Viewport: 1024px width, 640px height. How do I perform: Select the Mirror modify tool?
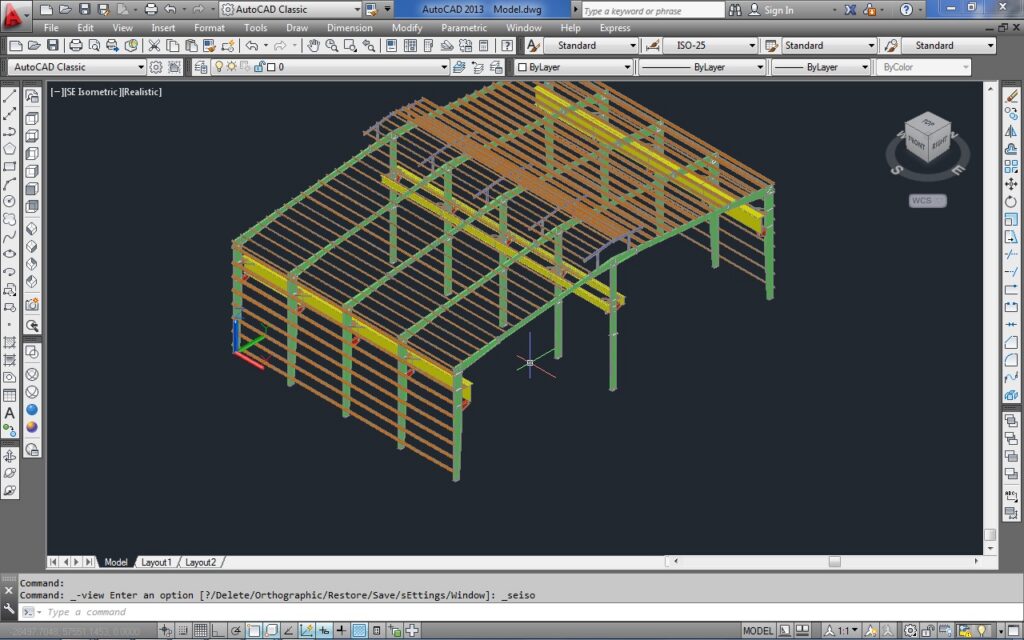[x=1011, y=131]
